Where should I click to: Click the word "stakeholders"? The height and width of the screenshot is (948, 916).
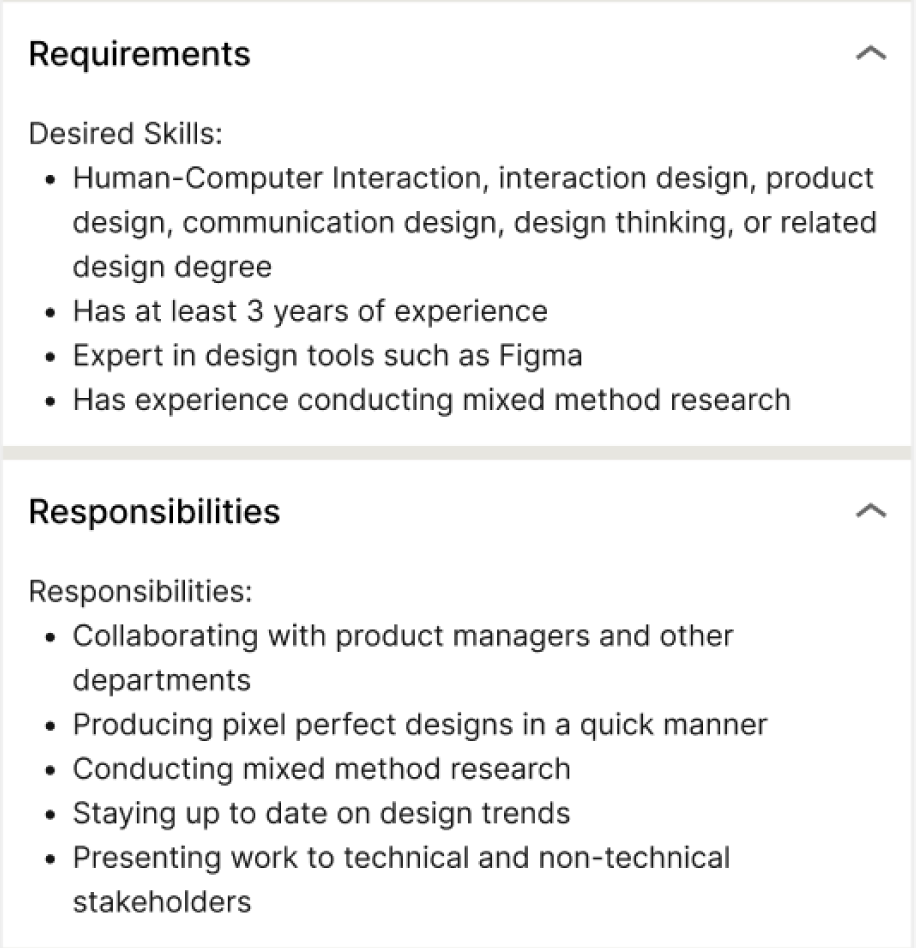click(x=161, y=901)
